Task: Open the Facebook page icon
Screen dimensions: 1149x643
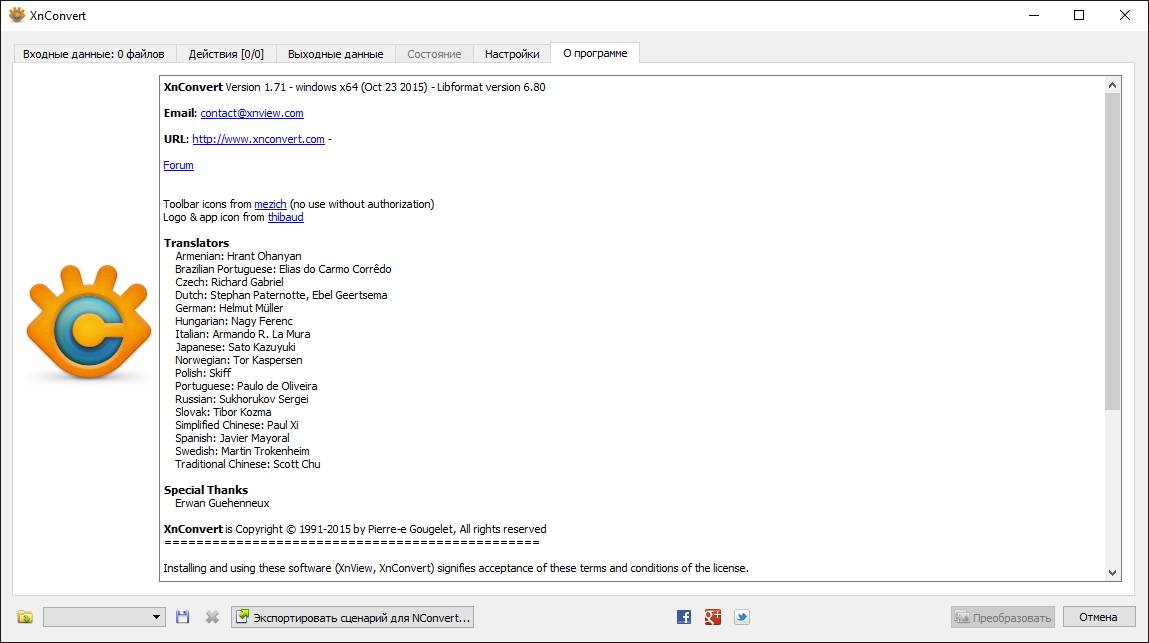Action: [684, 617]
